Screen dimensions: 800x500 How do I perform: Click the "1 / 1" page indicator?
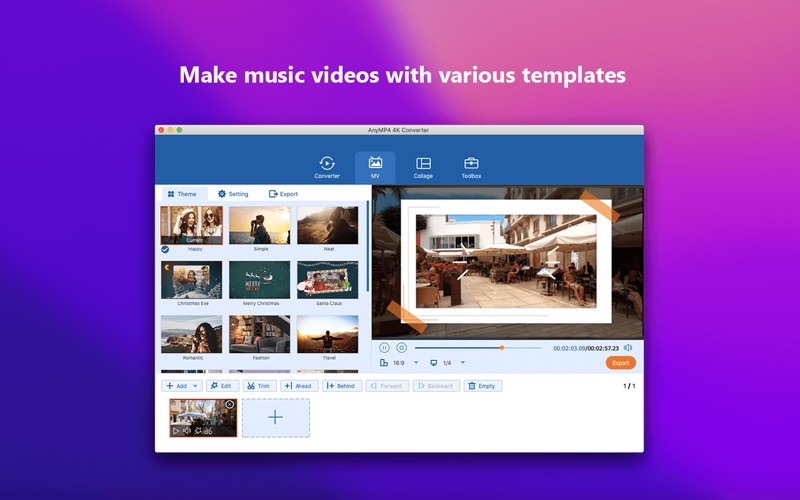pos(629,386)
